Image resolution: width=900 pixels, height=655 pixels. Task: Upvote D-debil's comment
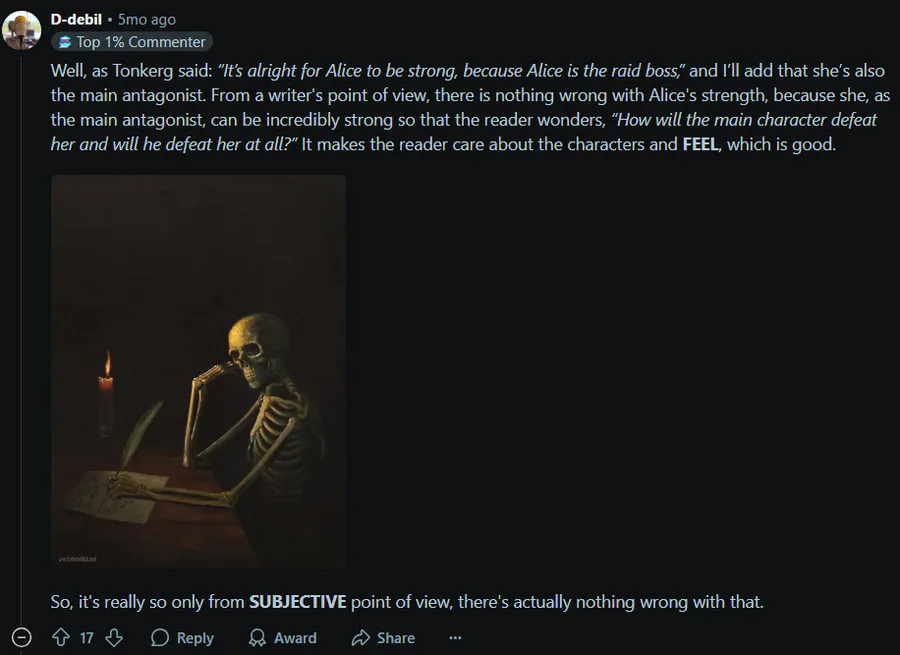point(61,637)
